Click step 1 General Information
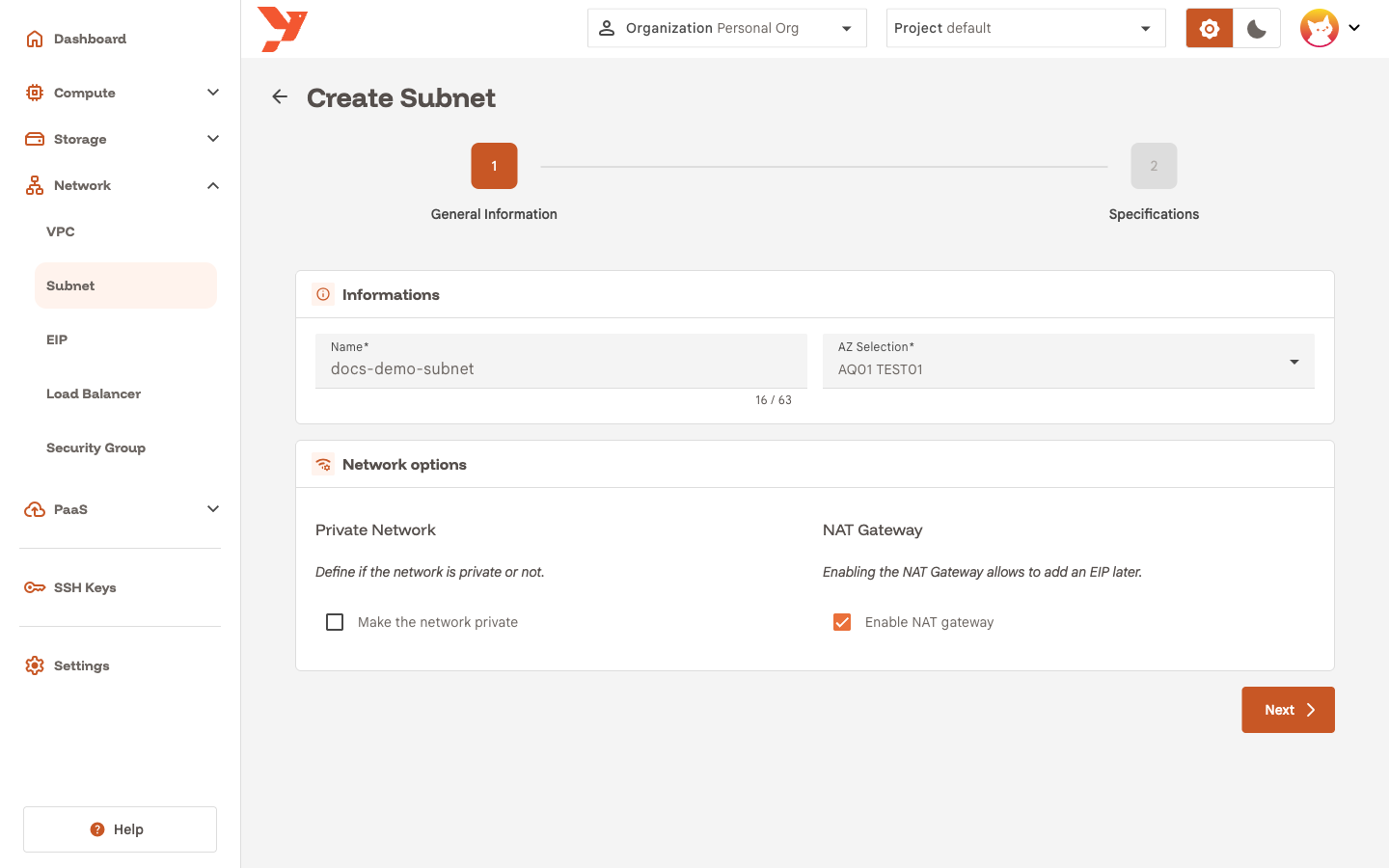1389x868 pixels. coord(494,166)
